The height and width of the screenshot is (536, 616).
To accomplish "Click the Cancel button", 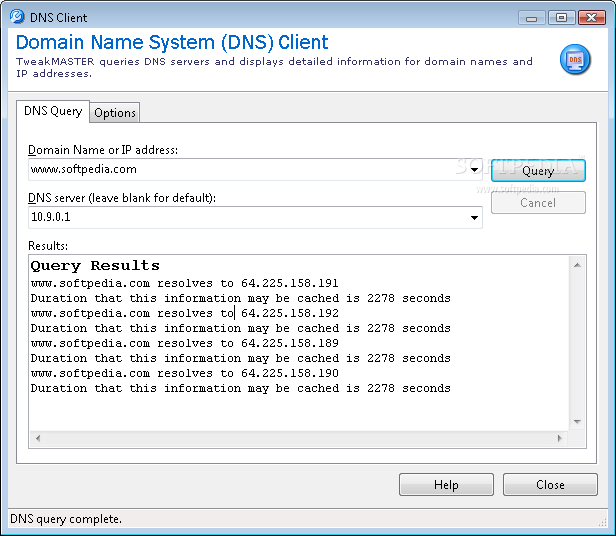I will 538,203.
